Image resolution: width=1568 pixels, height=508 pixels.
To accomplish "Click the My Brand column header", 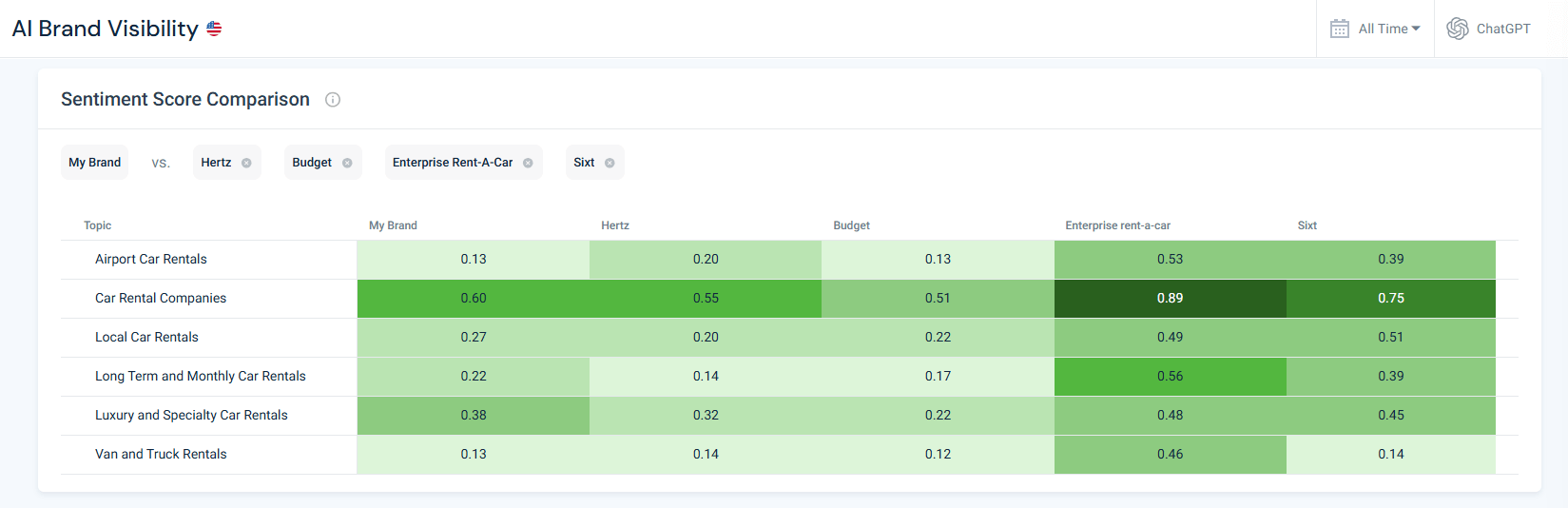I will coord(393,225).
